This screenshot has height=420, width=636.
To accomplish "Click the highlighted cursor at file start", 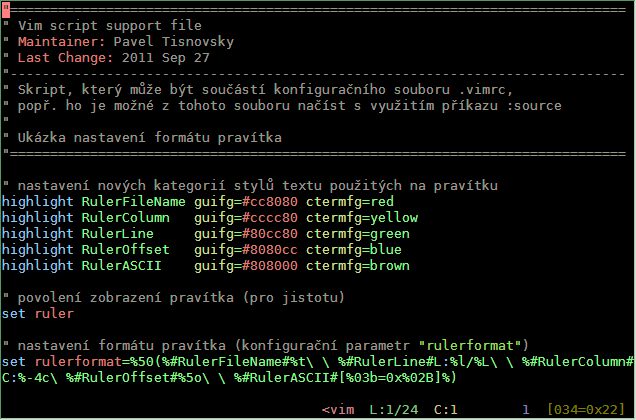I will point(6,10).
